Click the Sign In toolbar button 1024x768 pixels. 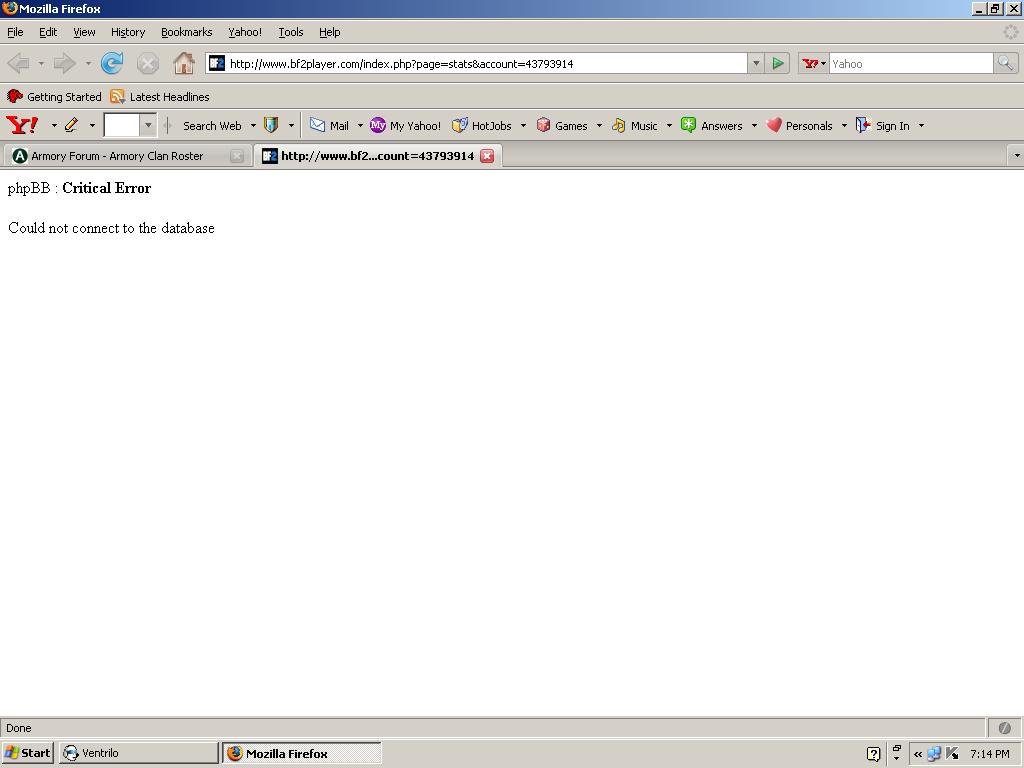click(884, 125)
